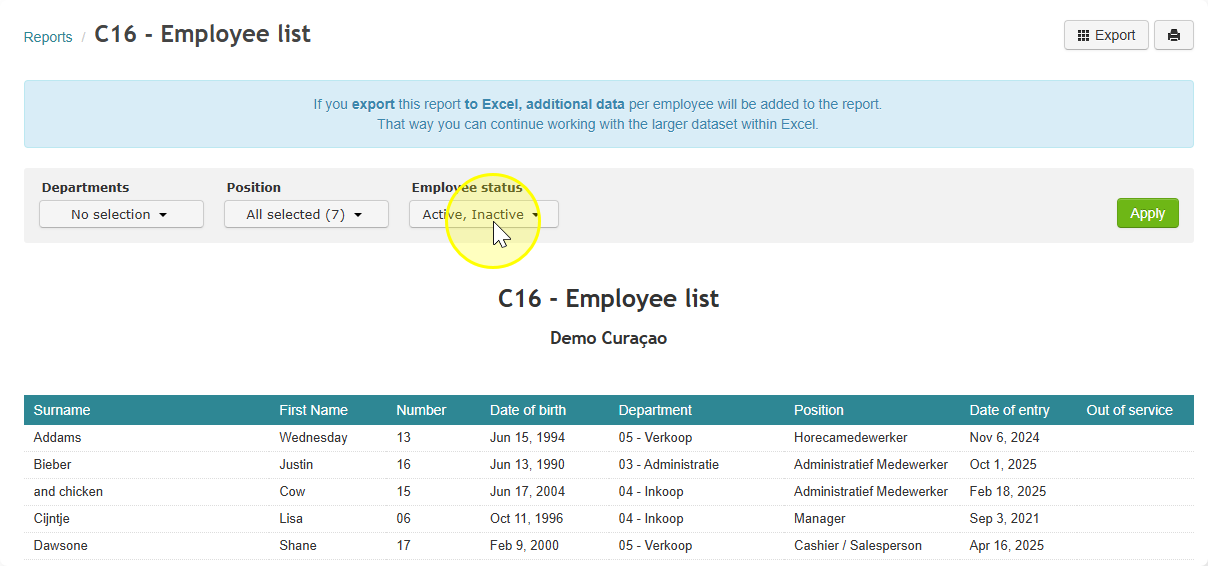Click the 'and chicken' surname cell
Image resolution: width=1208 pixels, height=566 pixels.
68,491
